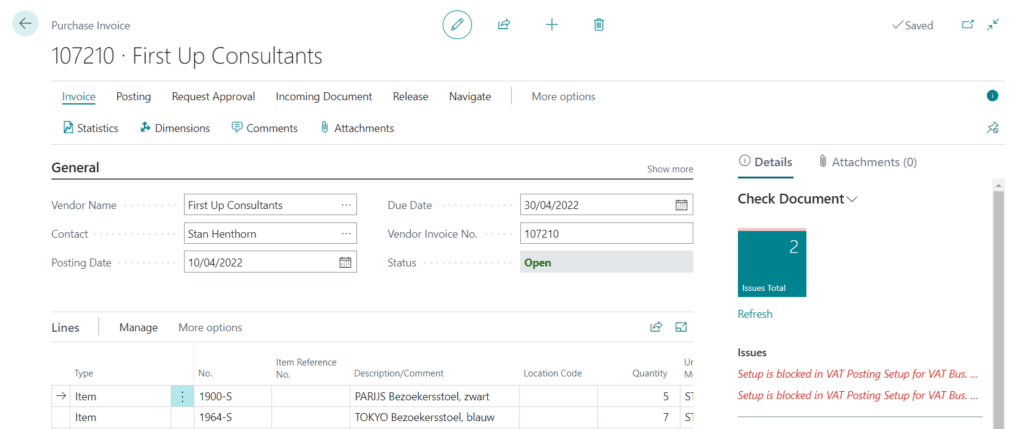Click the Vendor Invoice No. field
1024x429 pixels.
606,234
